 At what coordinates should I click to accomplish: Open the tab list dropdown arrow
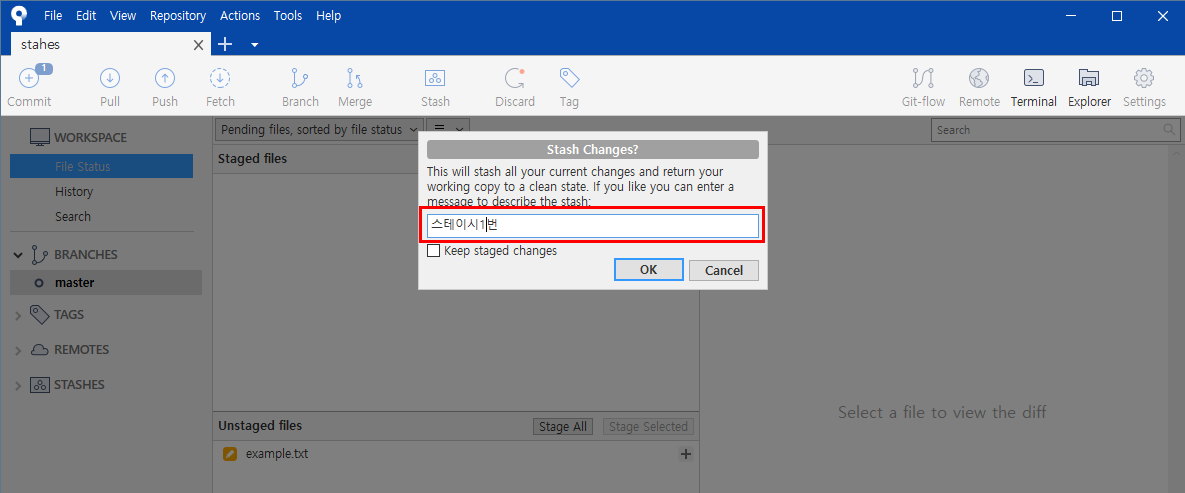pos(255,45)
